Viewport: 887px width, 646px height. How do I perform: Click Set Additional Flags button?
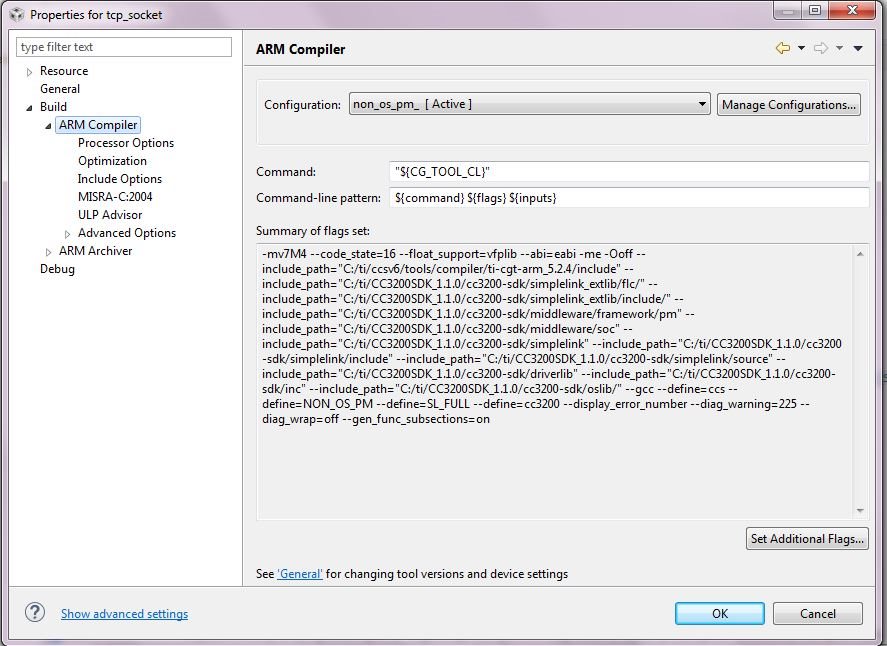(807, 539)
